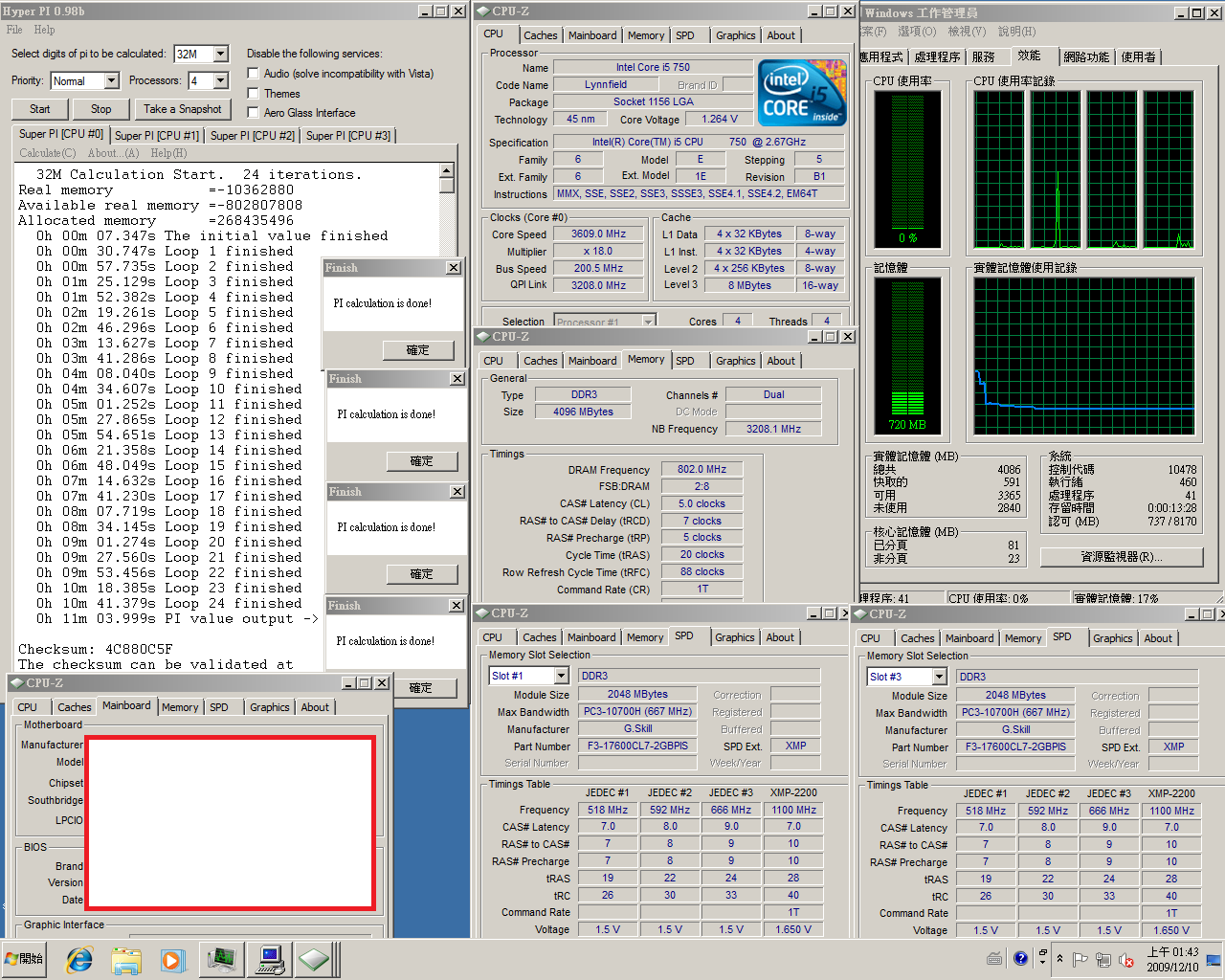Viewport: 1225px width, 980px height.
Task: Open Action Center flag icon
Action: pos(1080,959)
